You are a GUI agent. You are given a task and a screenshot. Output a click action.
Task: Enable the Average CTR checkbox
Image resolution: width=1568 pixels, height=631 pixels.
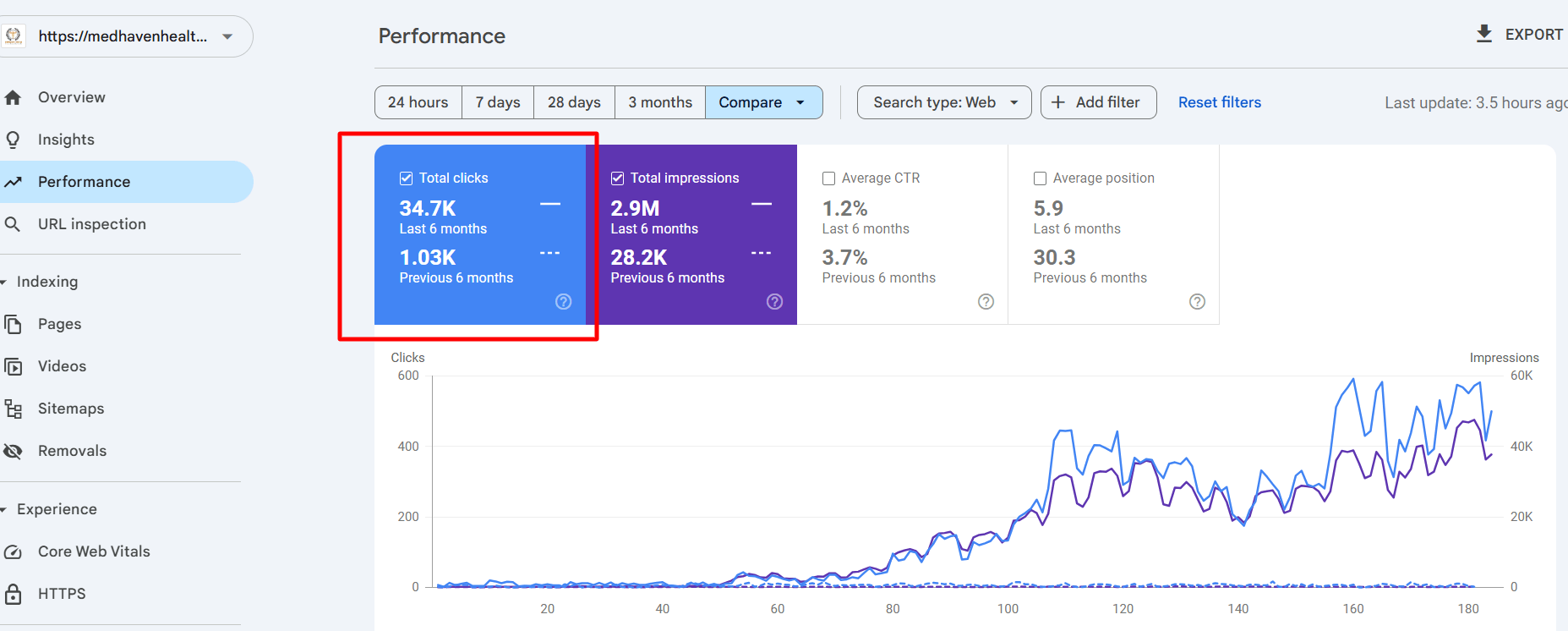click(x=829, y=178)
